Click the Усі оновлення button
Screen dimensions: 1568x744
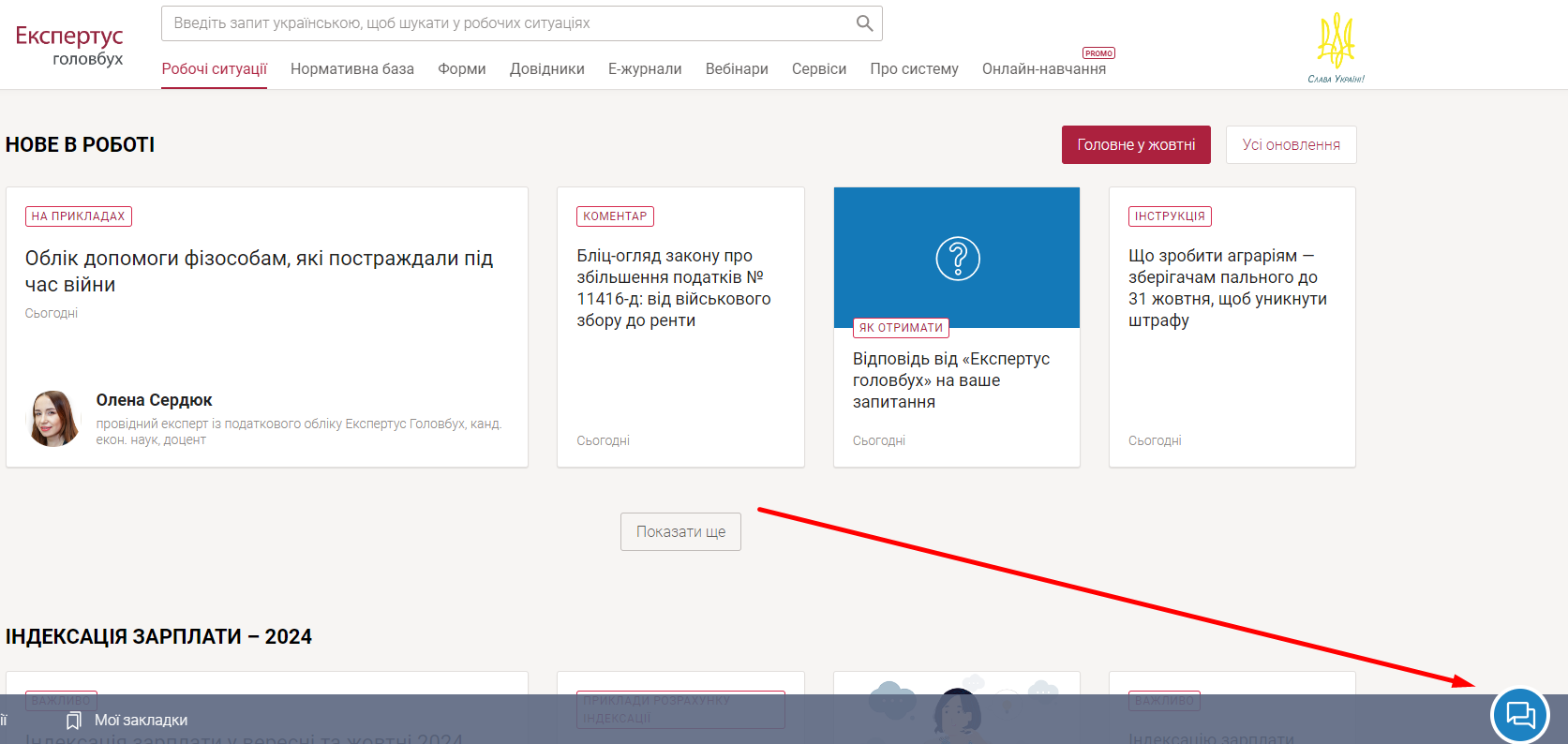[1291, 145]
